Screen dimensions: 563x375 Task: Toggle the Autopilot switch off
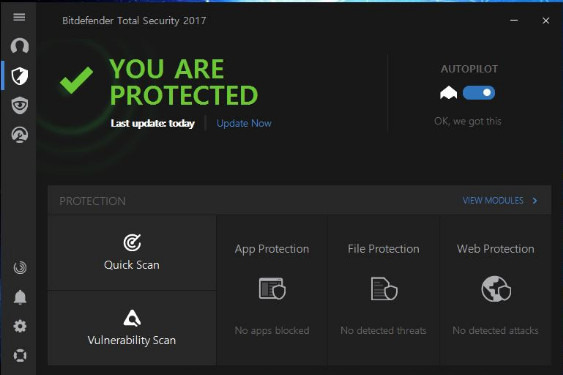tap(479, 93)
